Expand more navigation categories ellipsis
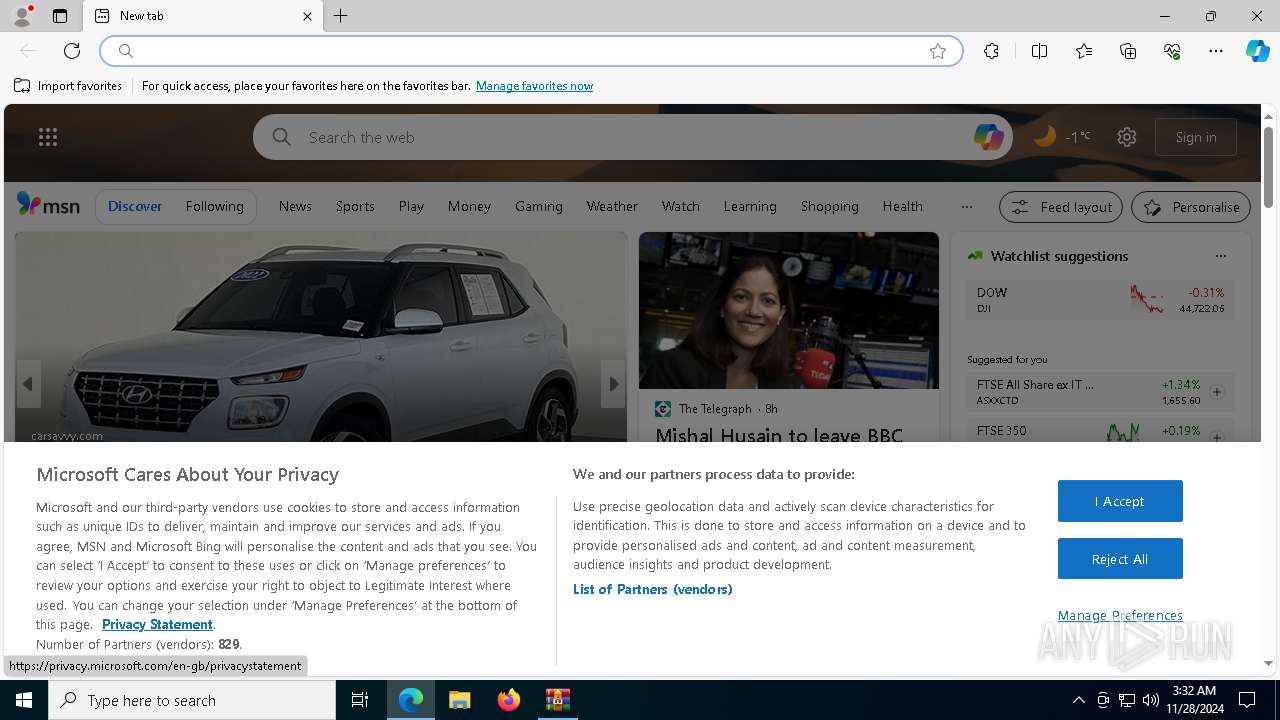This screenshot has width=1280, height=720. point(966,206)
